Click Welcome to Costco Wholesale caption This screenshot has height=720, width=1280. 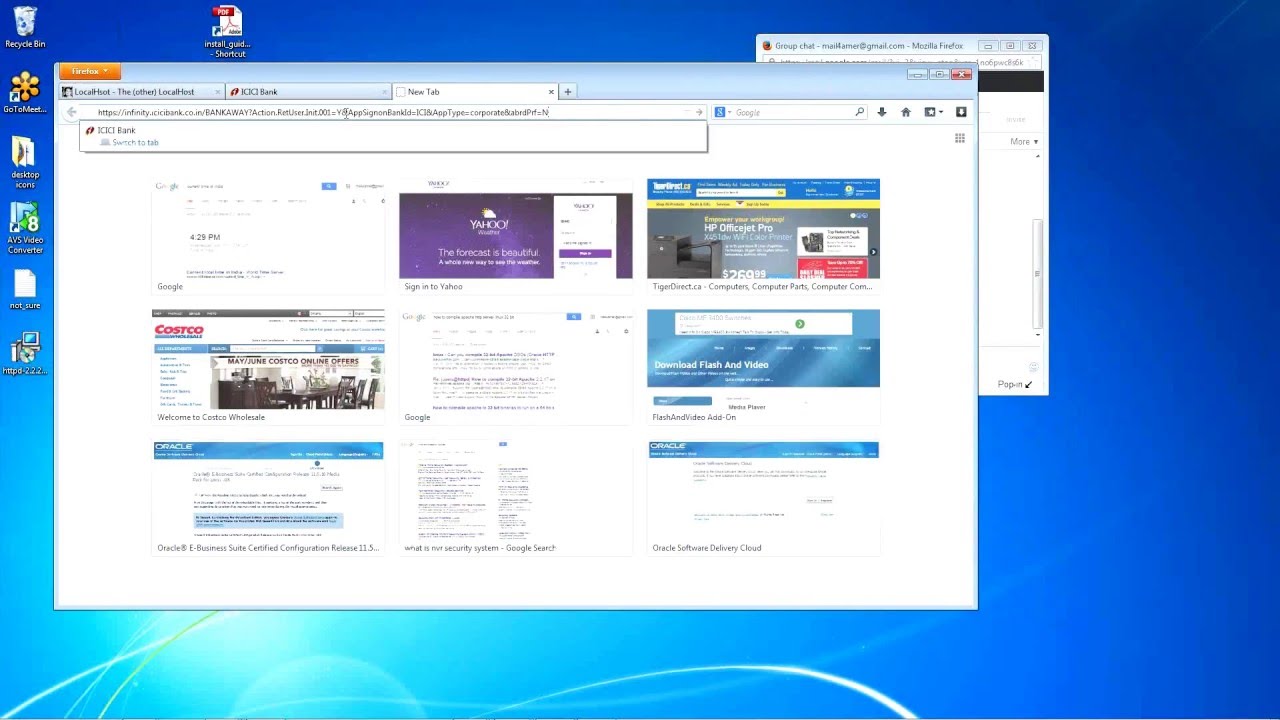pos(211,418)
